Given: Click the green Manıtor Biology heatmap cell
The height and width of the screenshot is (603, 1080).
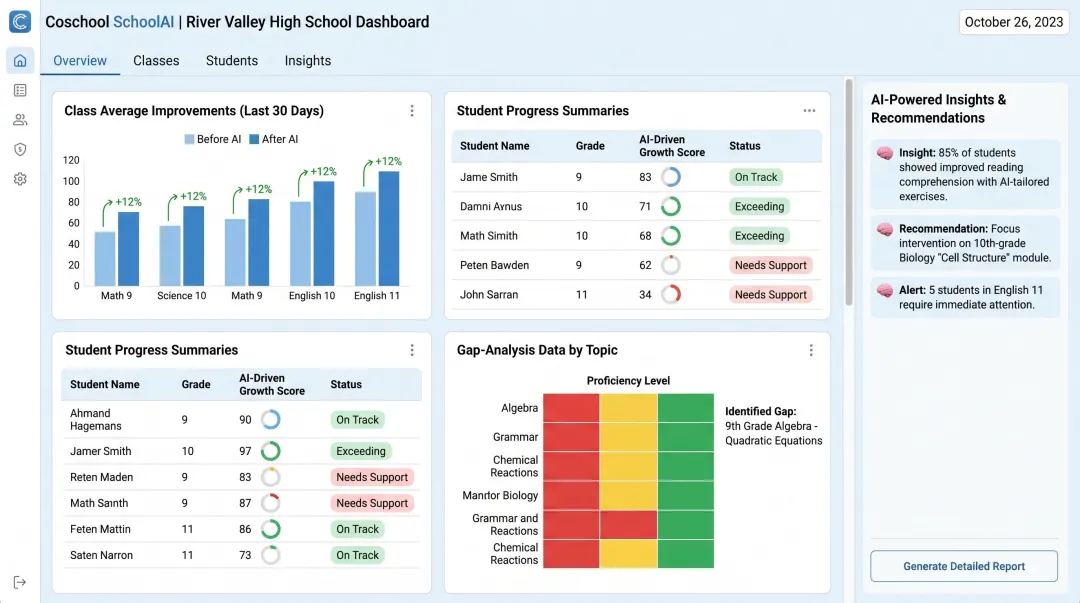Looking at the screenshot, I should [x=686, y=495].
